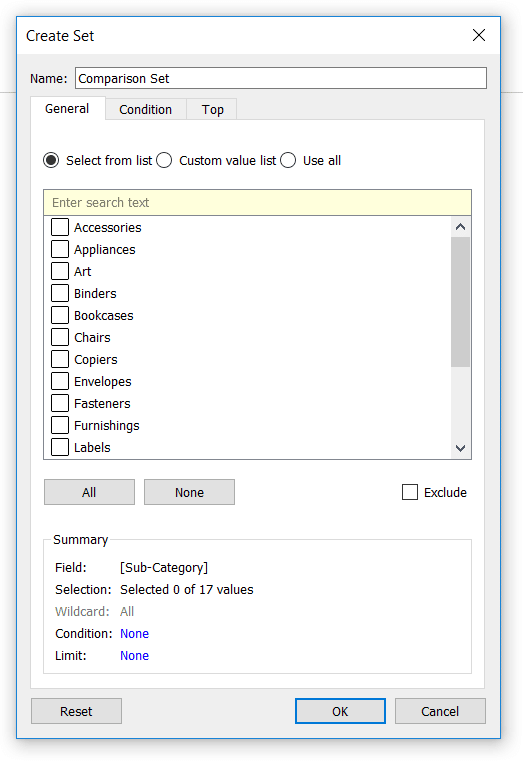
Task: Click the None selection button
Action: (189, 492)
